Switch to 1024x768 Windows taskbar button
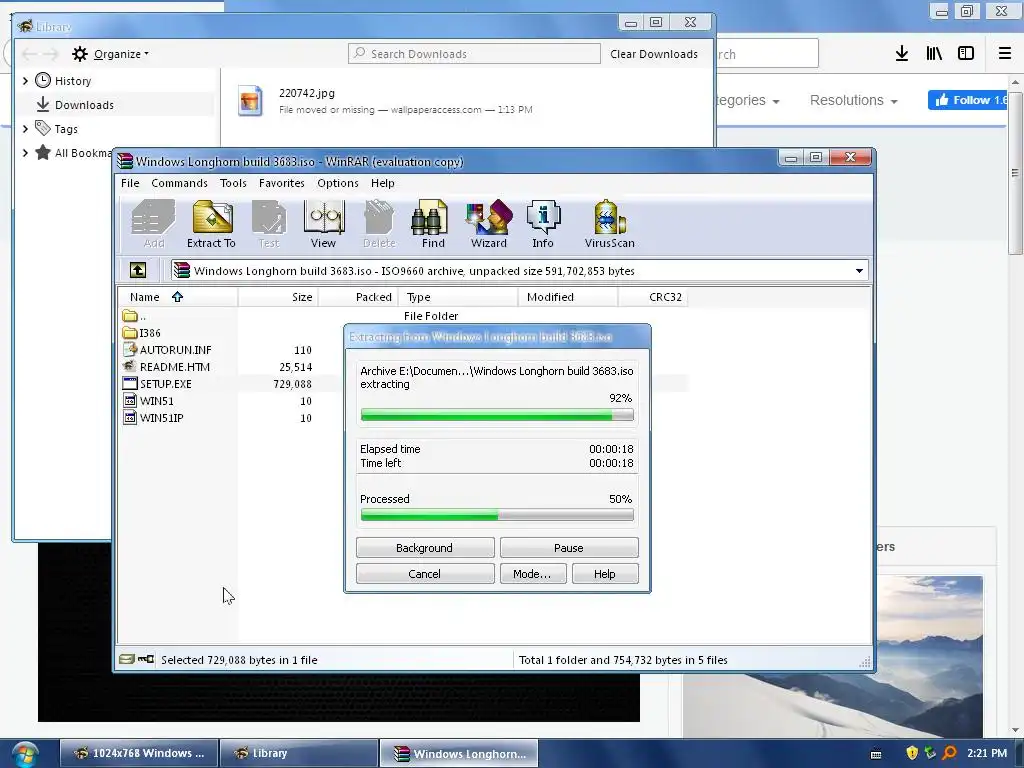 (139, 753)
